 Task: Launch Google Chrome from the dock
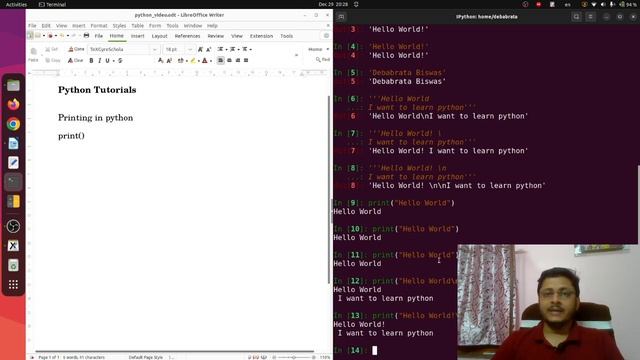(x=13, y=124)
